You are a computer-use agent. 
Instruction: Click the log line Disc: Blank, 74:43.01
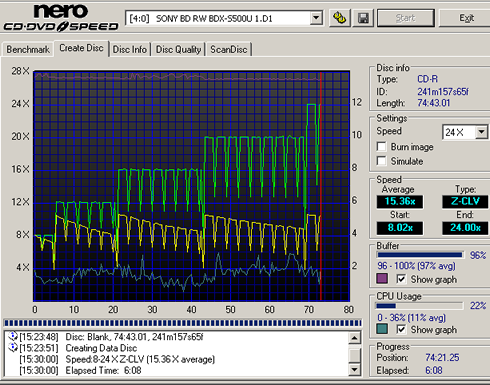click(x=134, y=337)
